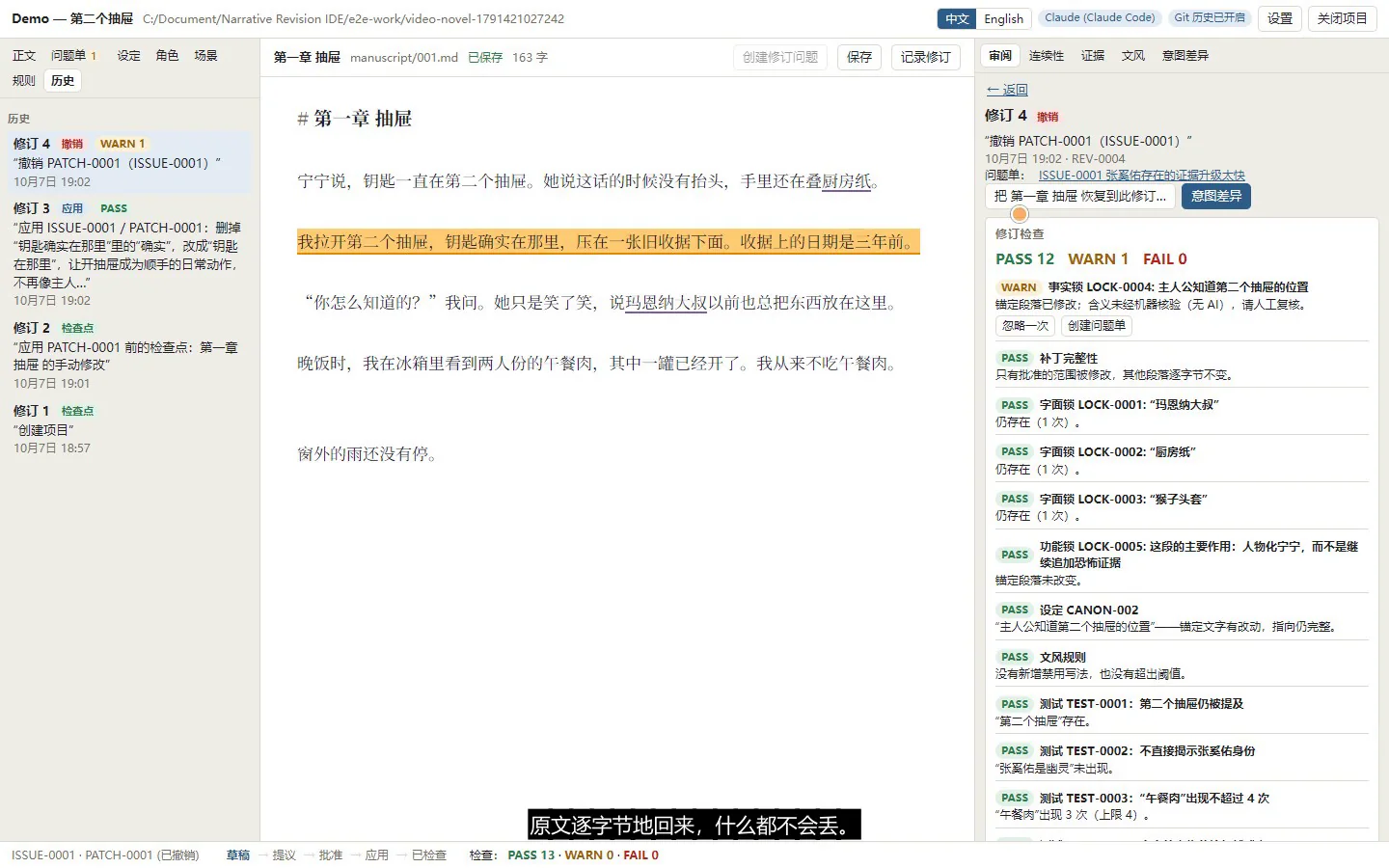Viewport: 1389px width, 868px height.
Task: Open the 角色 tab
Action: pyautogui.click(x=167, y=56)
